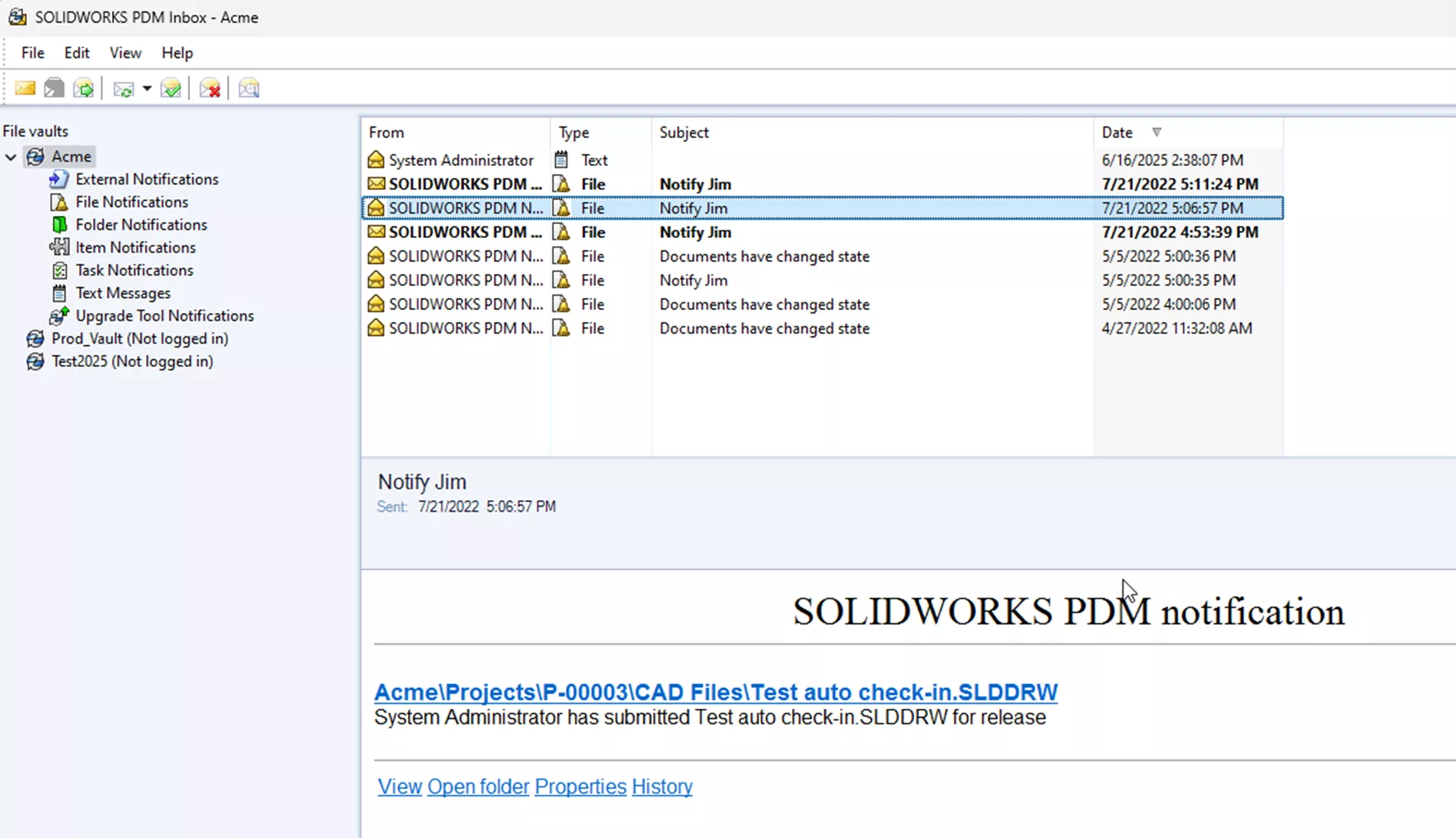Select Documents have changed state 4:00:06 PM
Image resolution: width=1456 pixels, height=838 pixels.
pyautogui.click(x=822, y=304)
